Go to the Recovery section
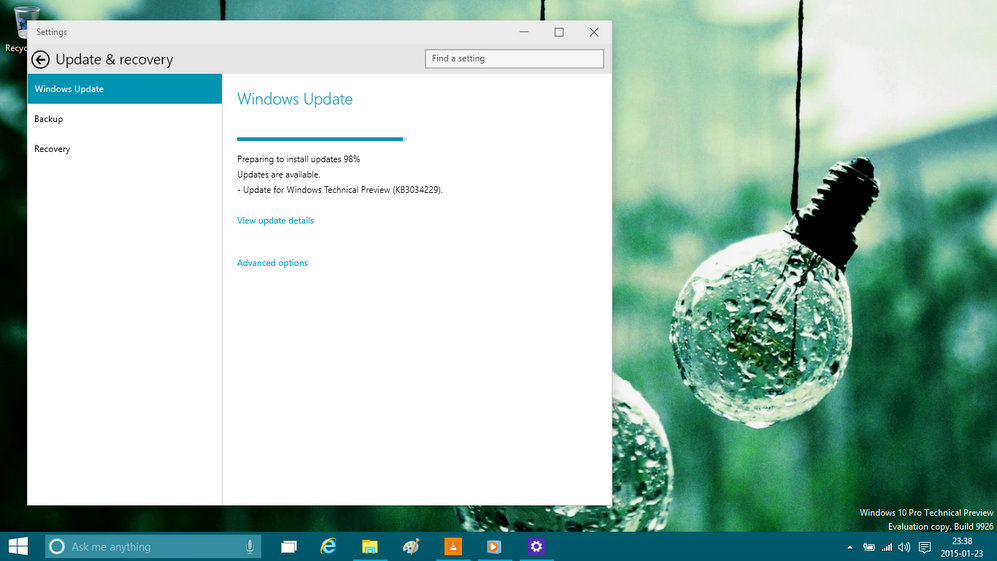Image resolution: width=997 pixels, height=561 pixels. tap(52, 149)
